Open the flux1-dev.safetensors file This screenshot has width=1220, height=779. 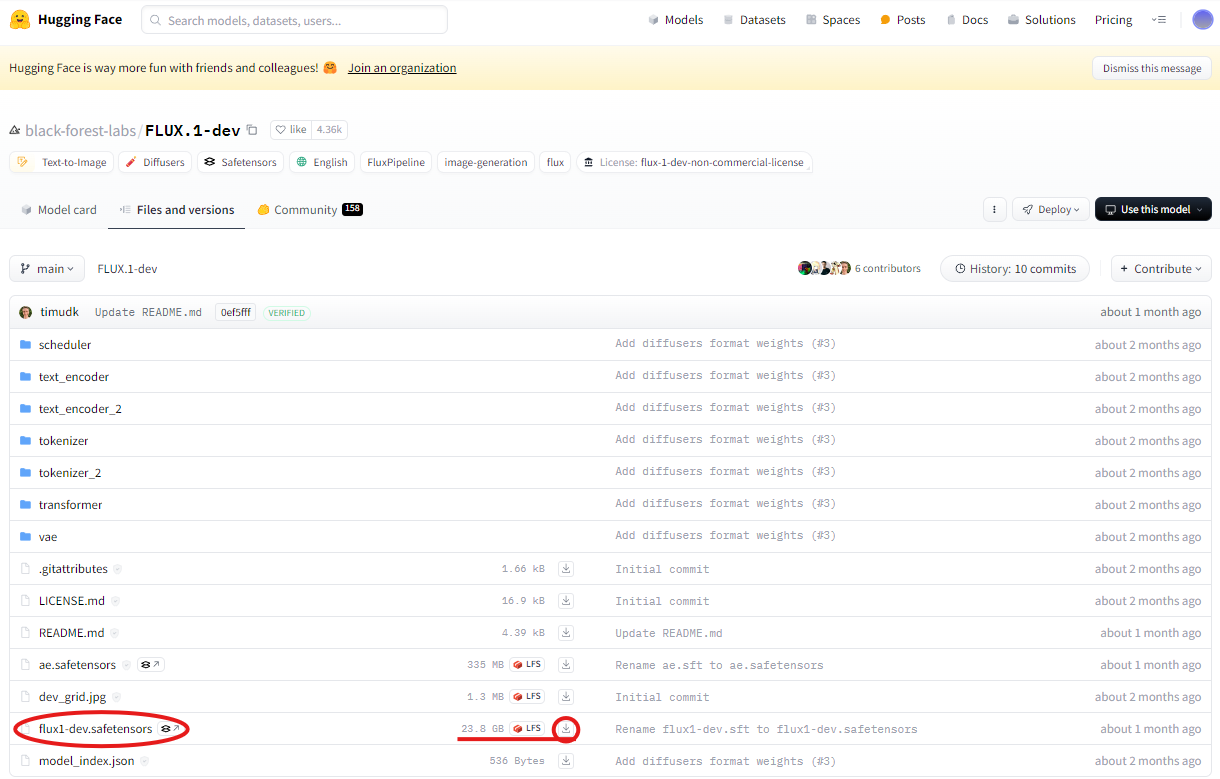point(96,729)
